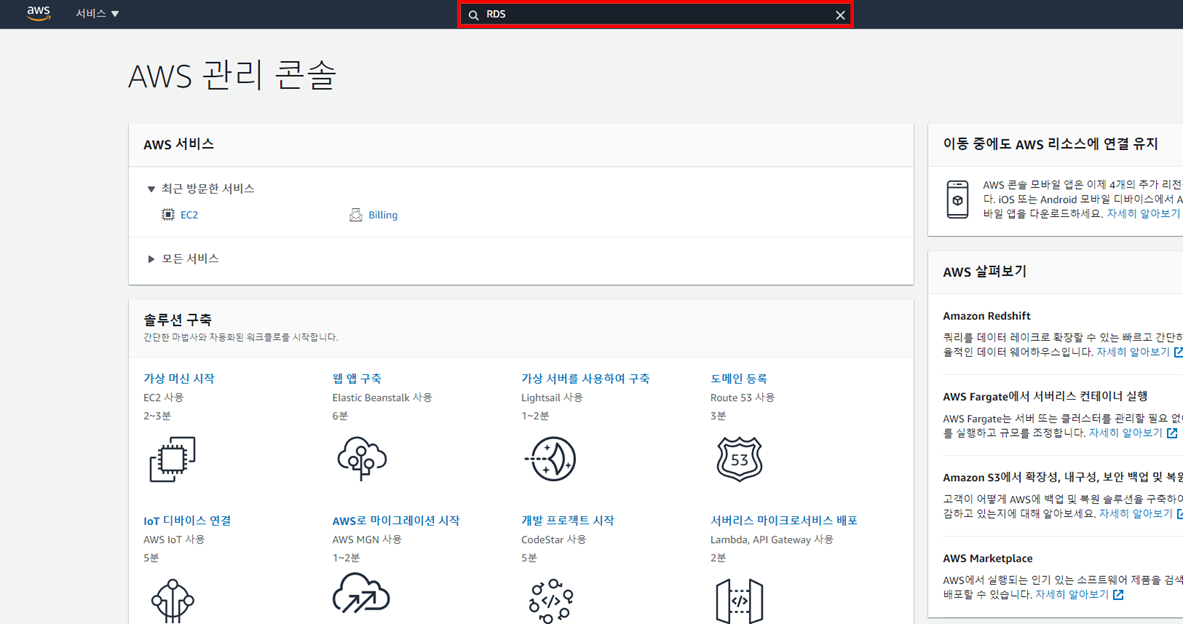Select the Amazon Redshift heading text
This screenshot has height=624, width=1183.
986,316
